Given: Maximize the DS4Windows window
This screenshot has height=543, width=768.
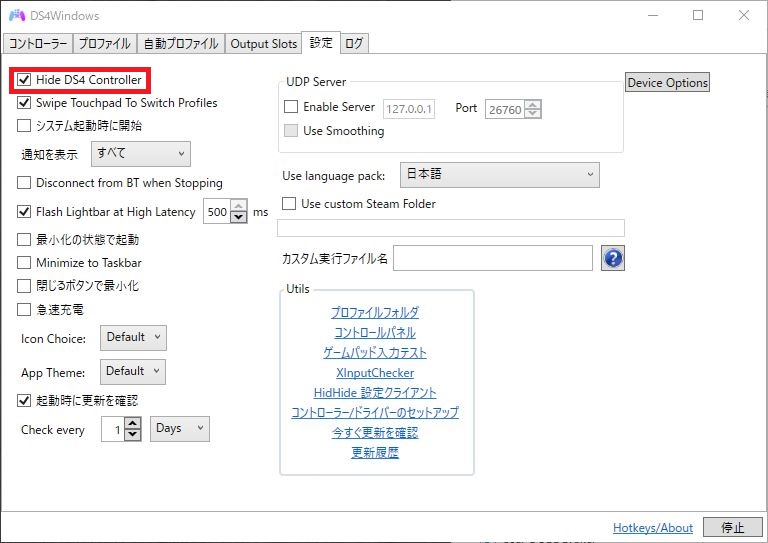Looking at the screenshot, I should (x=698, y=15).
